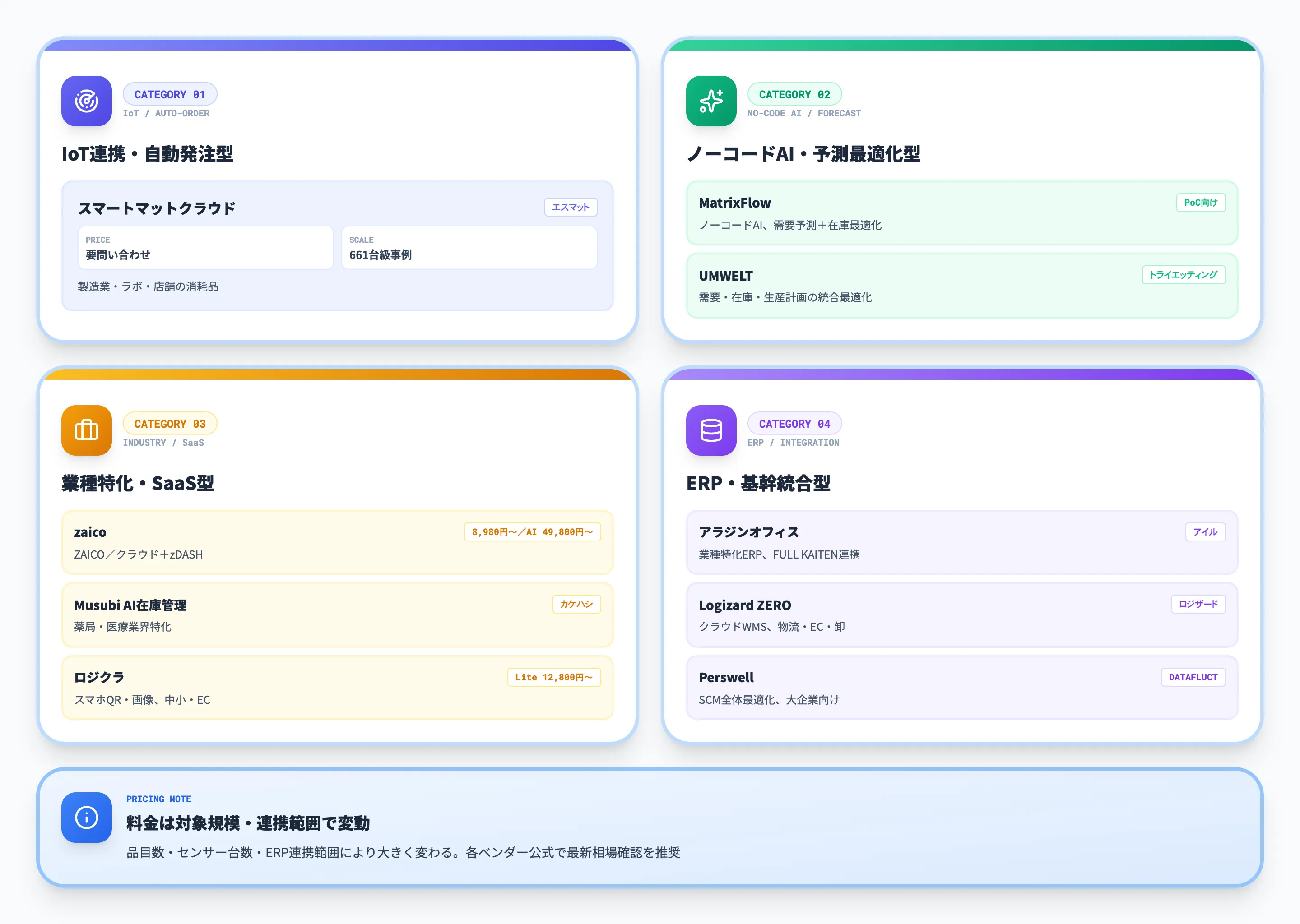Click the PRICE field showing 要問い合わせ

(x=205, y=248)
